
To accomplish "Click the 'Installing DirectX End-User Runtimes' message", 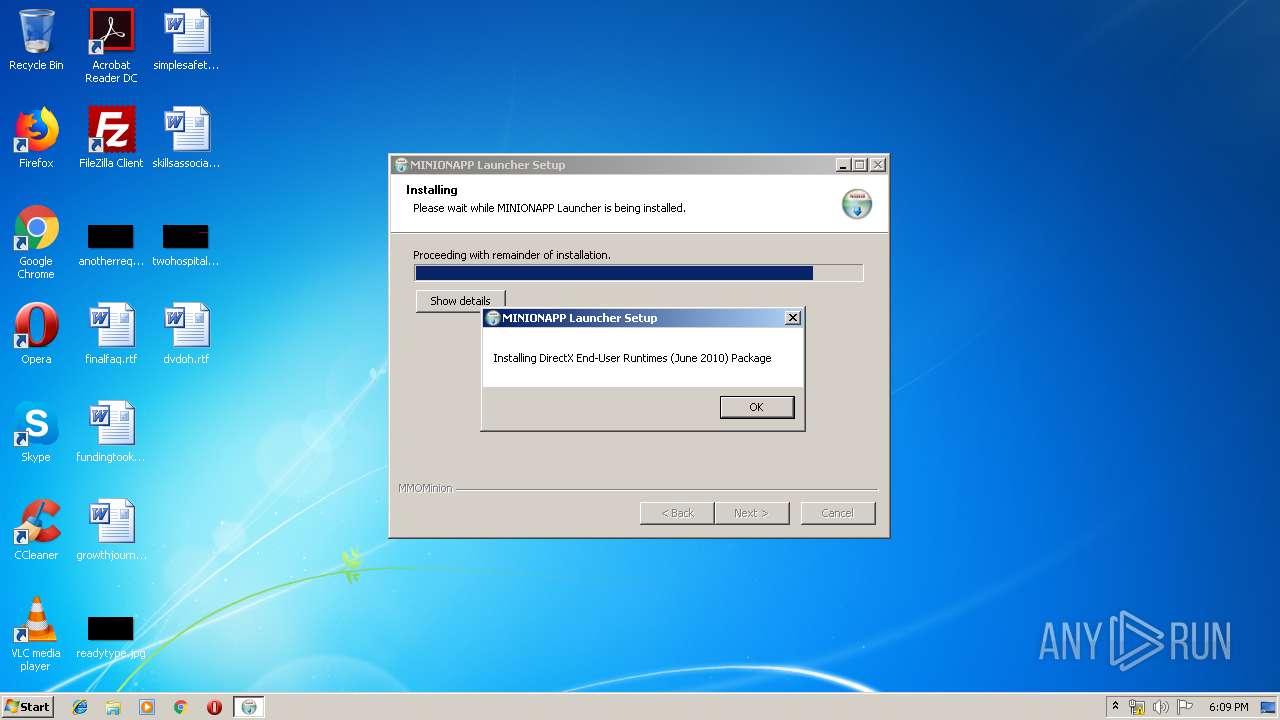I will point(632,358).
